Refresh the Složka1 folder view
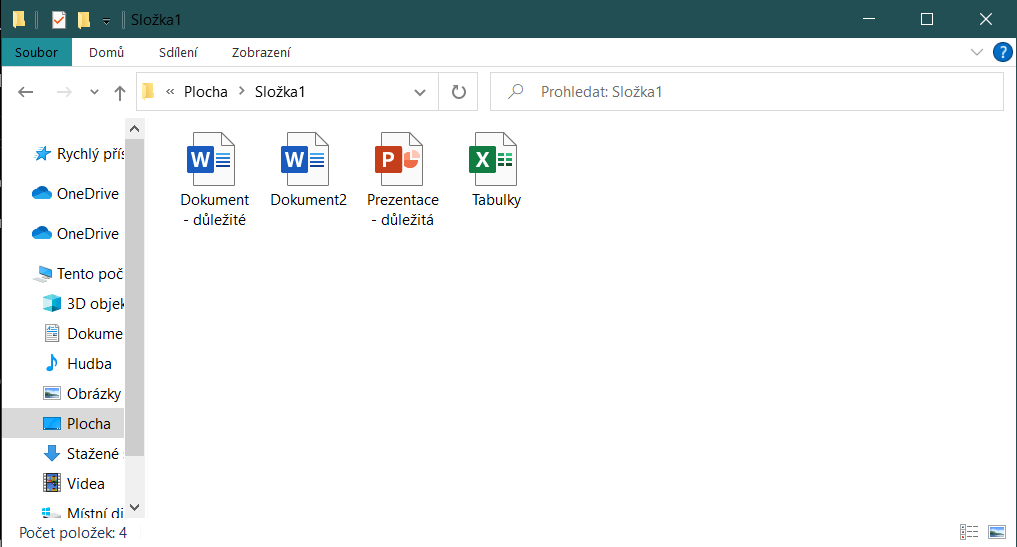This screenshot has width=1017, height=547. pos(459,92)
